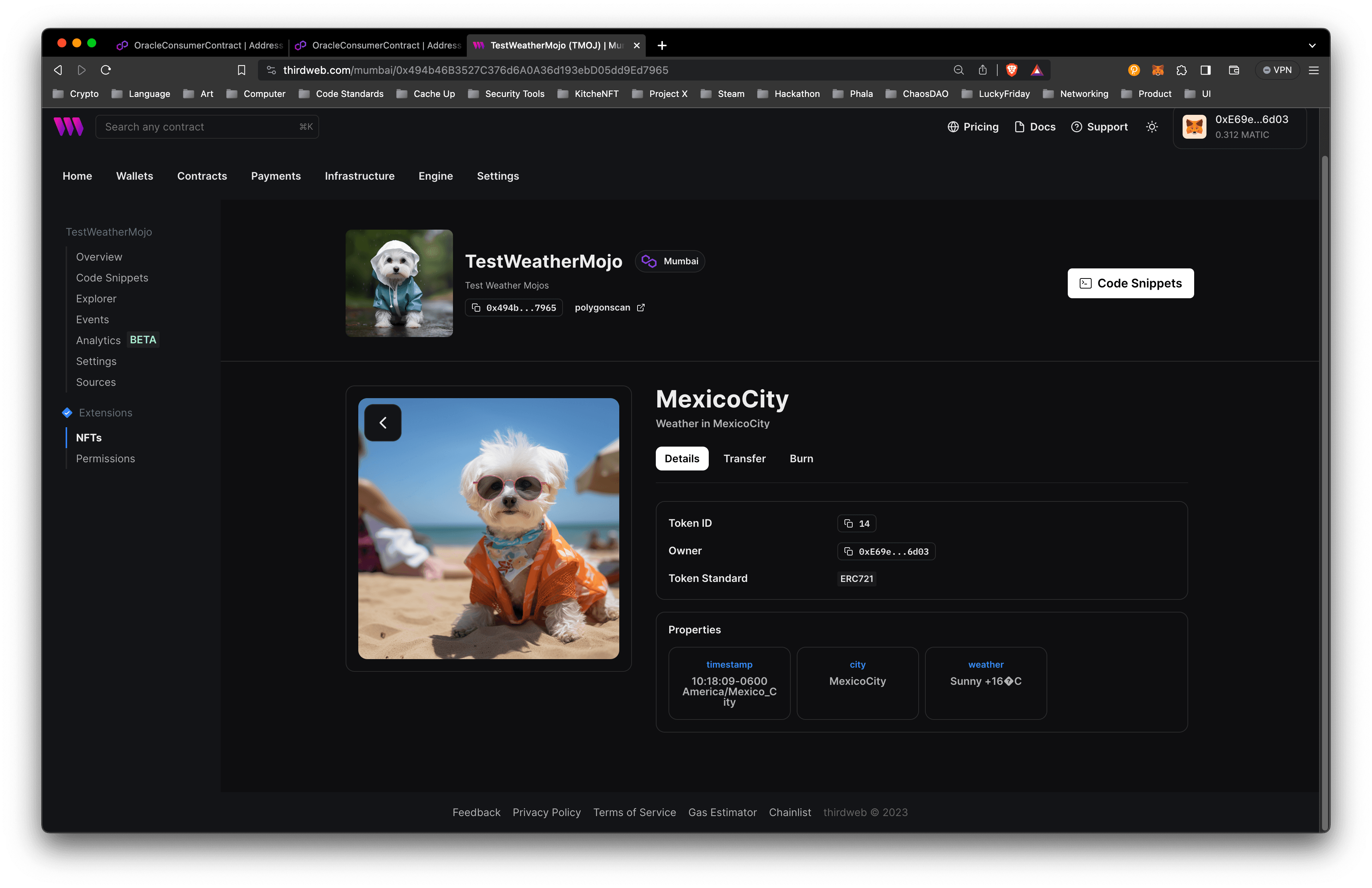The height and width of the screenshot is (888, 1372).
Task: Open the Crypto bookmarks folder
Action: coord(76,93)
